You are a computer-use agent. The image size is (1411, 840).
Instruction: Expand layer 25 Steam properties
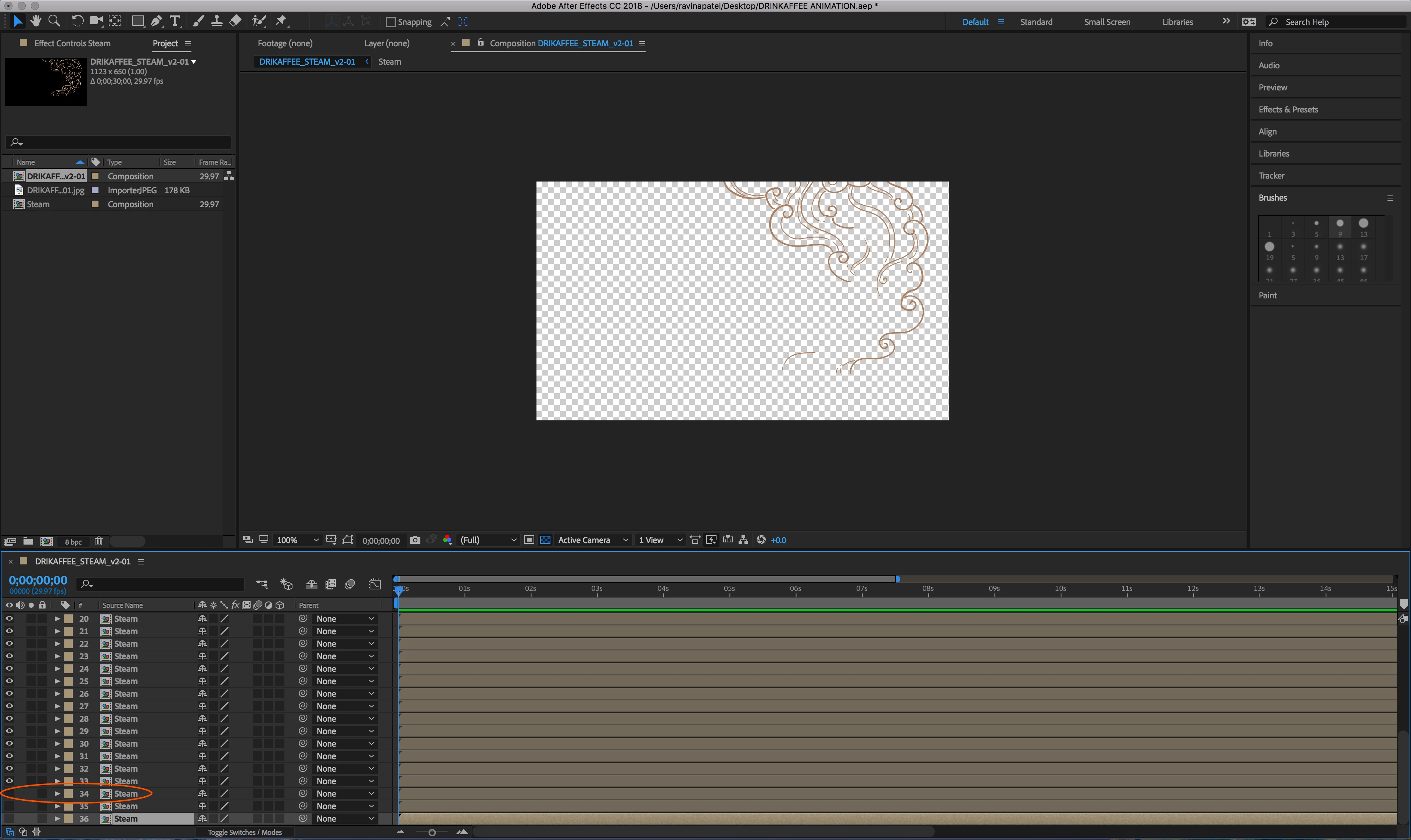(x=57, y=682)
